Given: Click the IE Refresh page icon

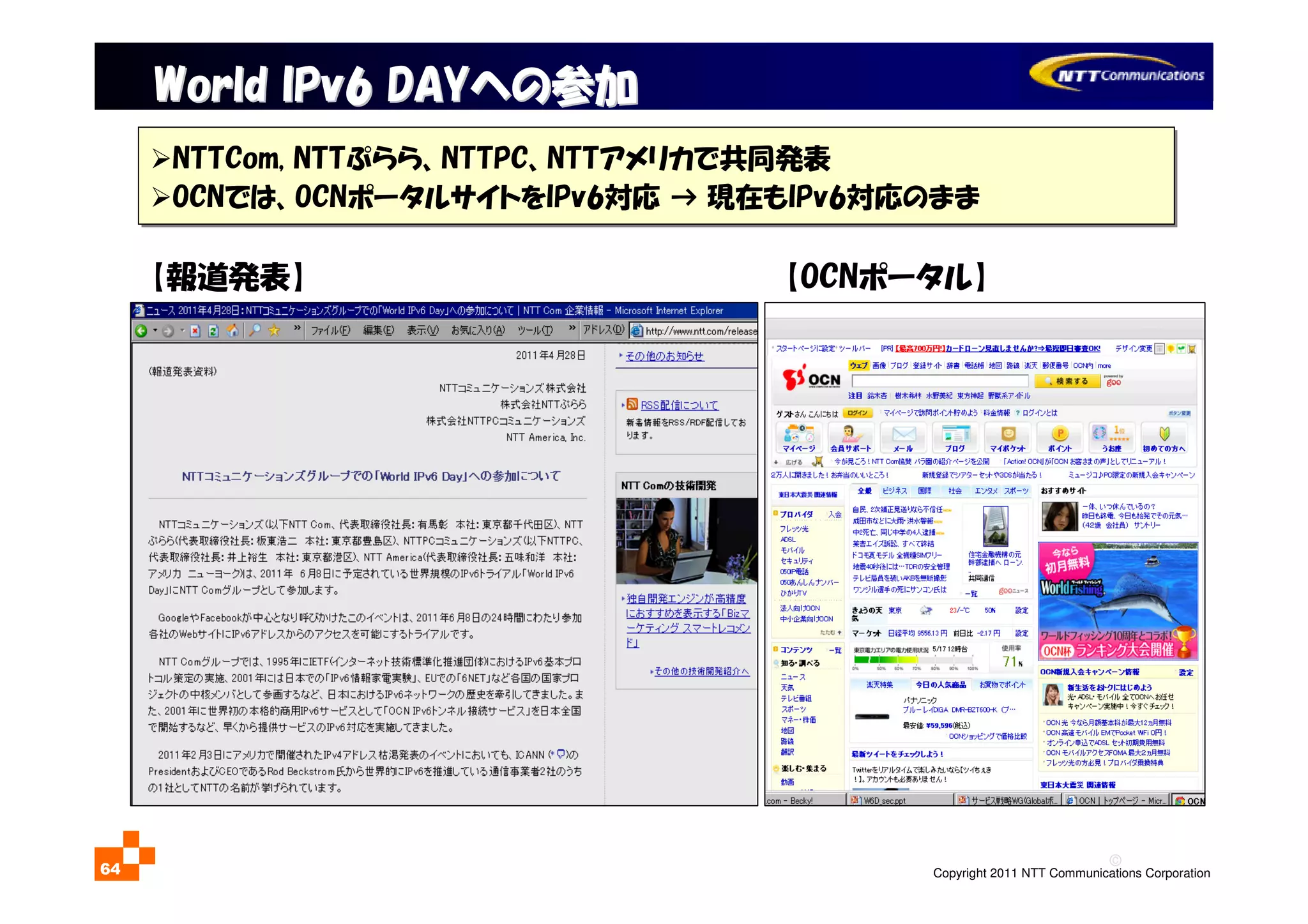Looking at the screenshot, I should click(213, 331).
